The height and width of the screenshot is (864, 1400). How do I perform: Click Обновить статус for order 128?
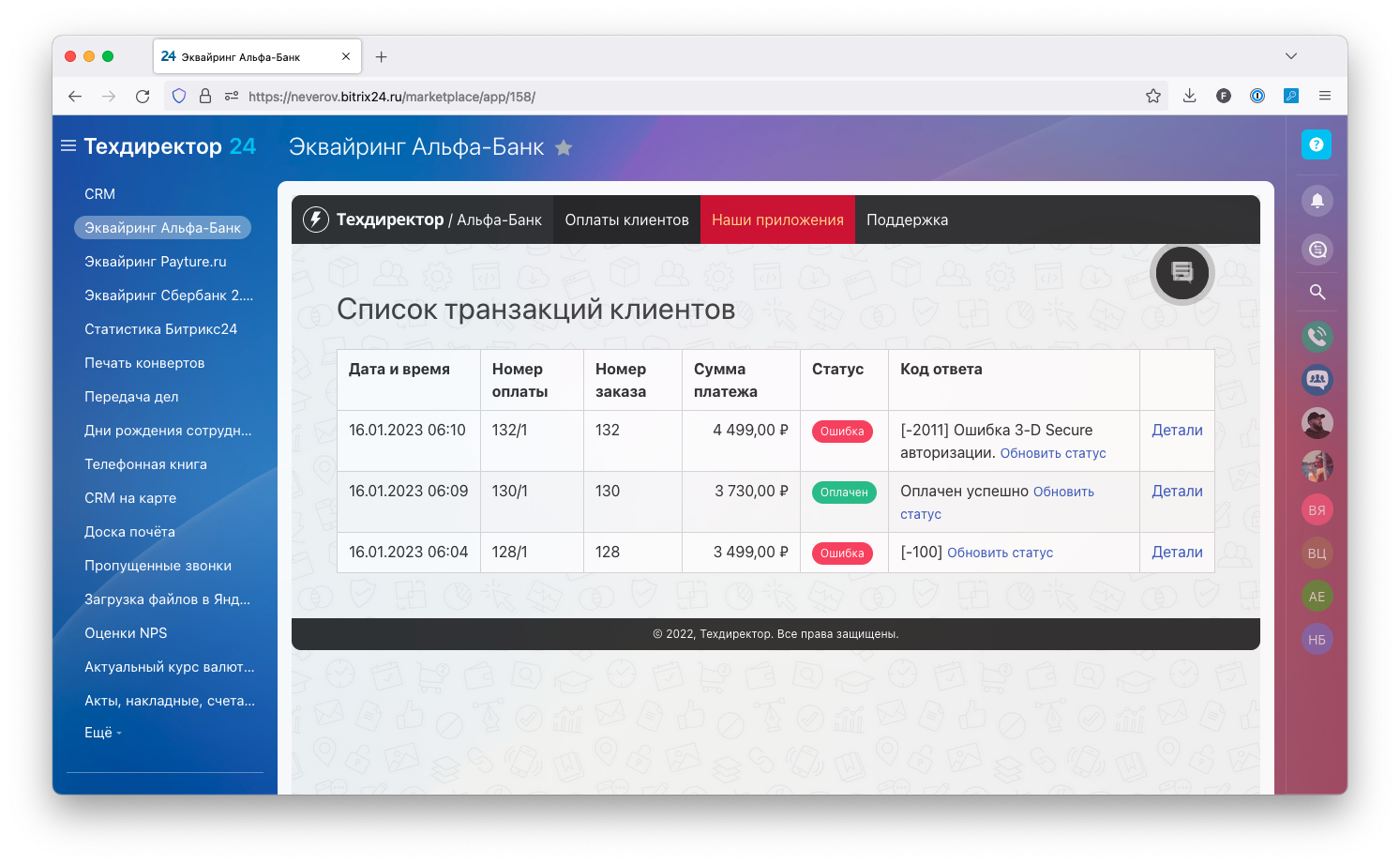point(1000,553)
